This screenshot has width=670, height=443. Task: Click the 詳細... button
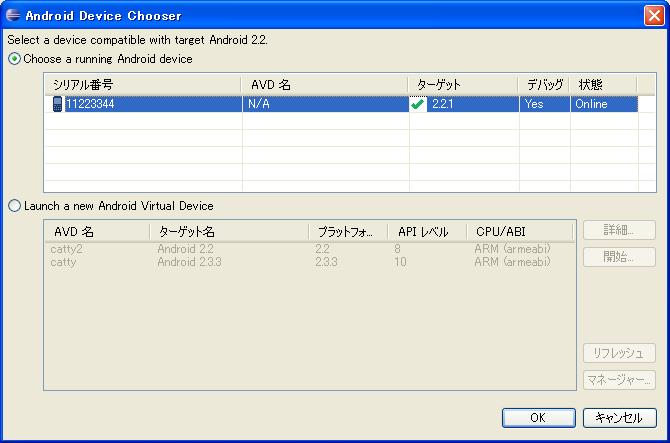coord(619,230)
